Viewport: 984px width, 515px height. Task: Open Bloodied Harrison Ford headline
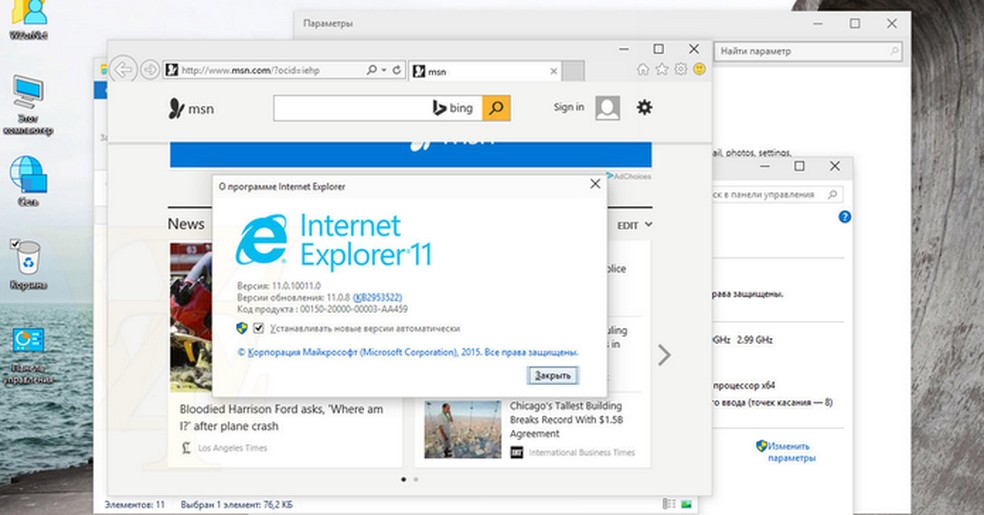point(281,417)
